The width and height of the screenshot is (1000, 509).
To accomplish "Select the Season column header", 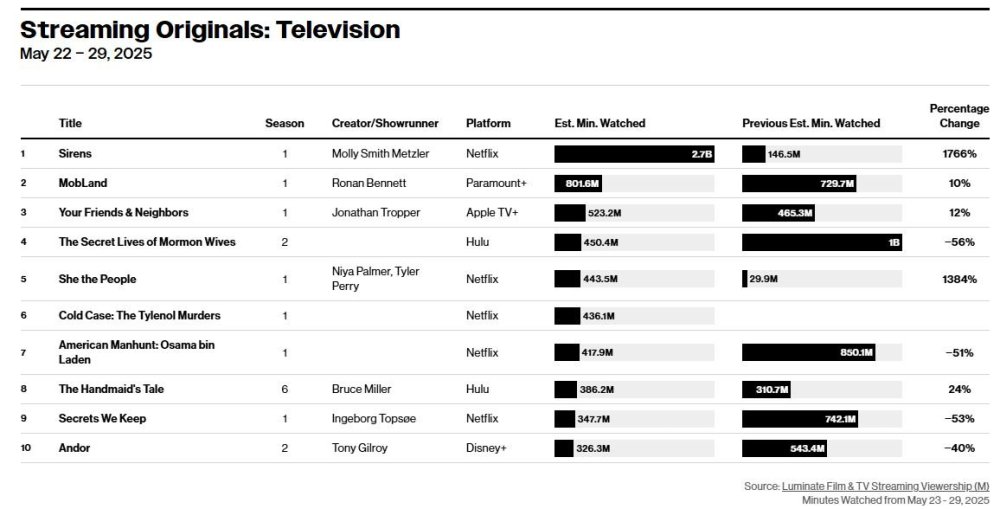I will click(284, 123).
